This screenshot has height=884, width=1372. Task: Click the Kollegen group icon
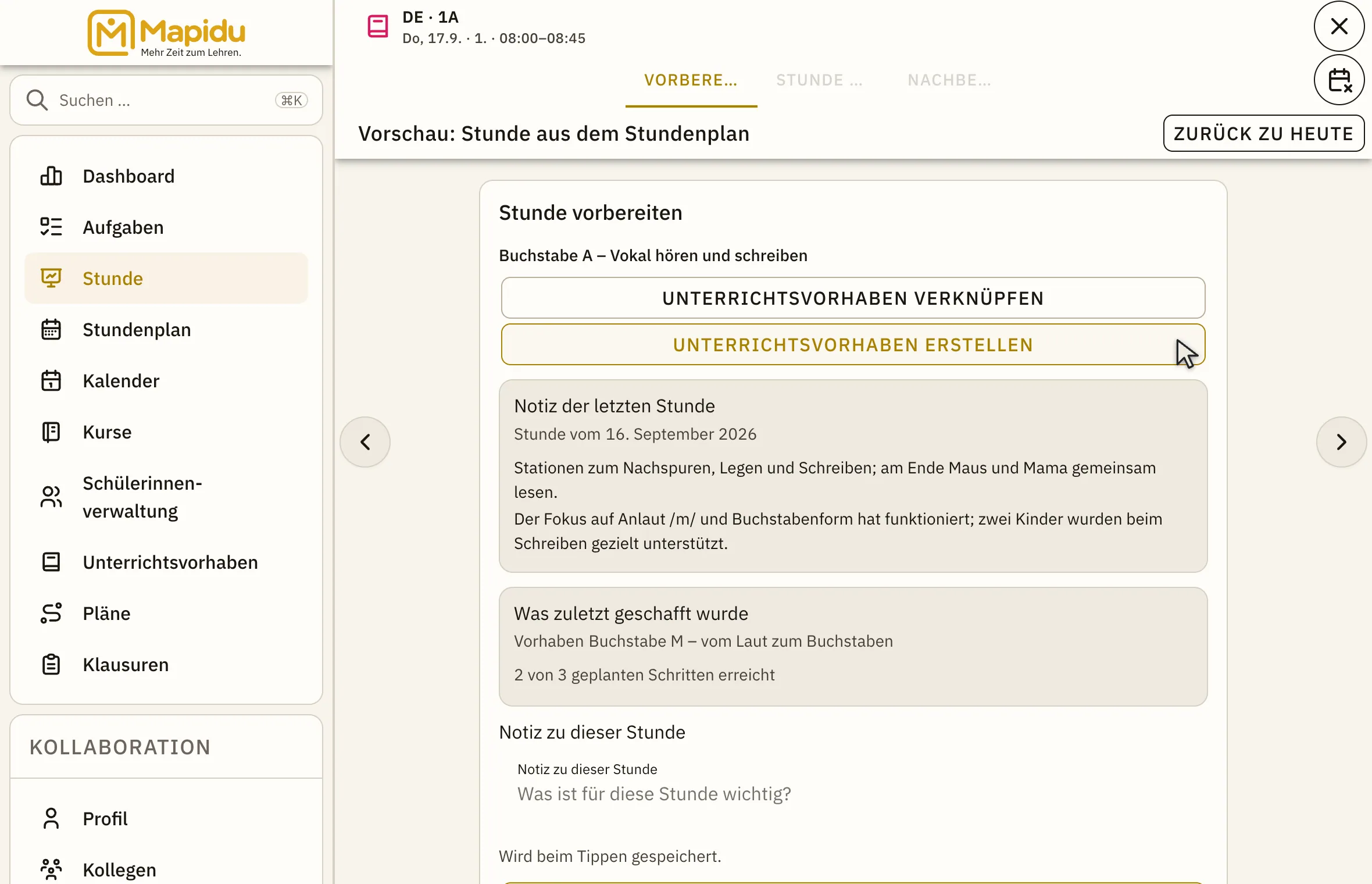(51, 869)
